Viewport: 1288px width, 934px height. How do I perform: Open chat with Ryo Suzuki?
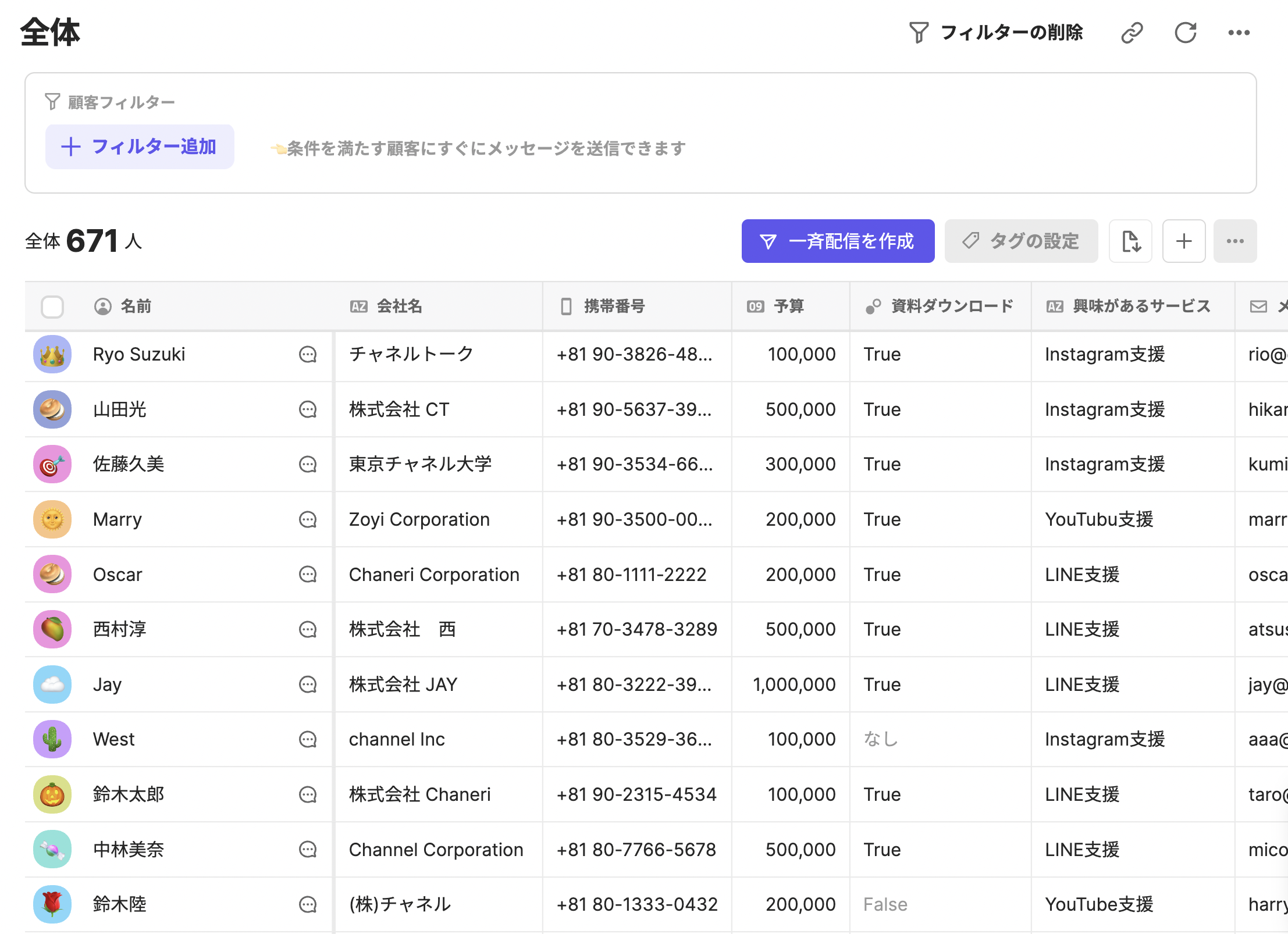(x=307, y=354)
